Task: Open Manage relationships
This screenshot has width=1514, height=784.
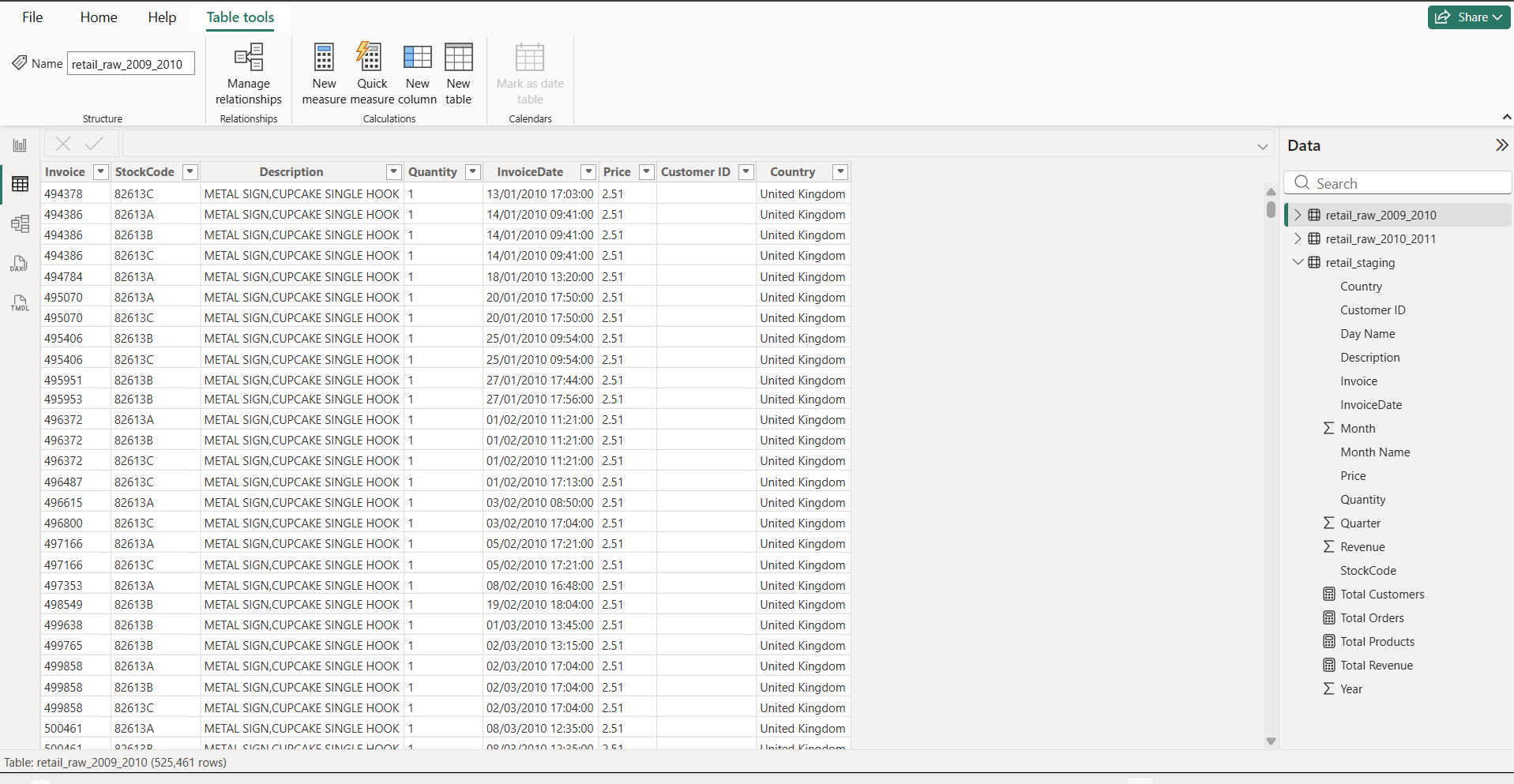Action: coord(248,74)
